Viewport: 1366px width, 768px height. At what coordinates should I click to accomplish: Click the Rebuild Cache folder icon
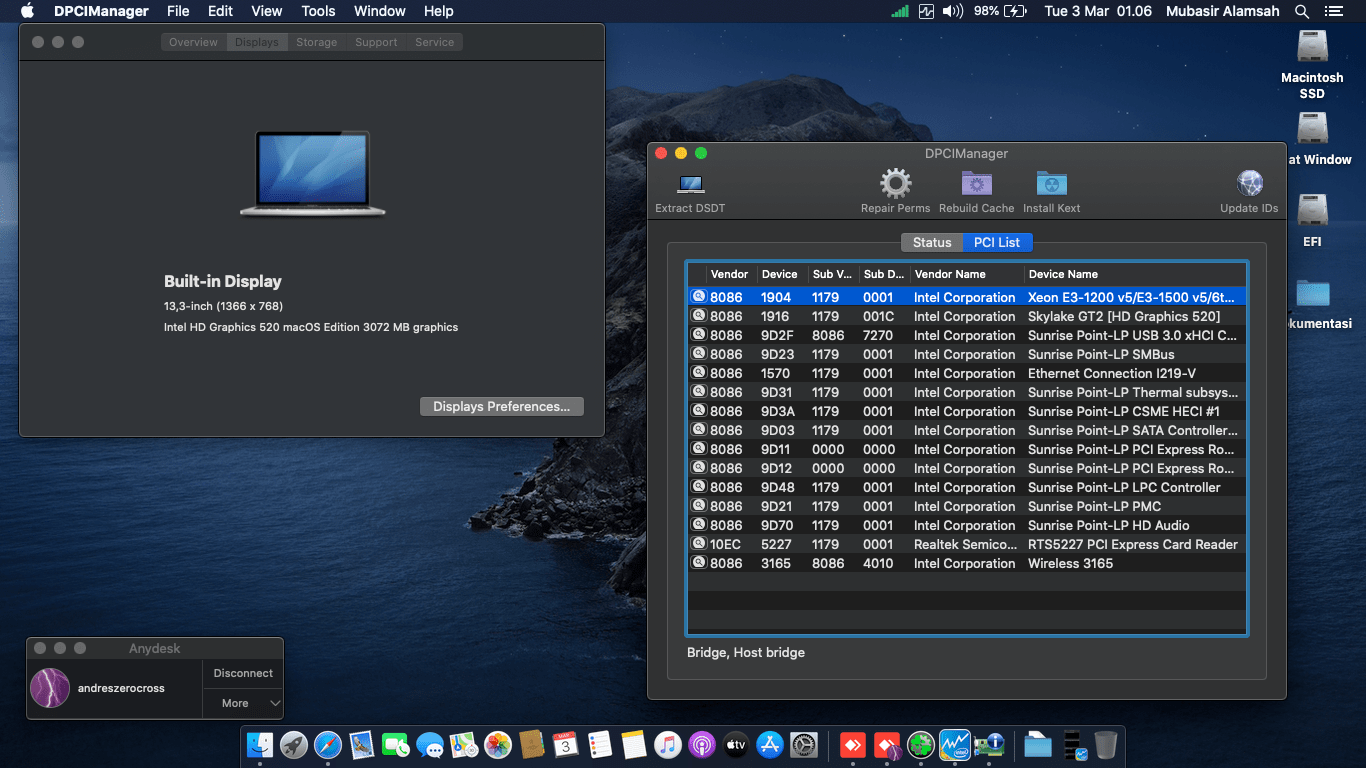pyautogui.click(x=977, y=184)
